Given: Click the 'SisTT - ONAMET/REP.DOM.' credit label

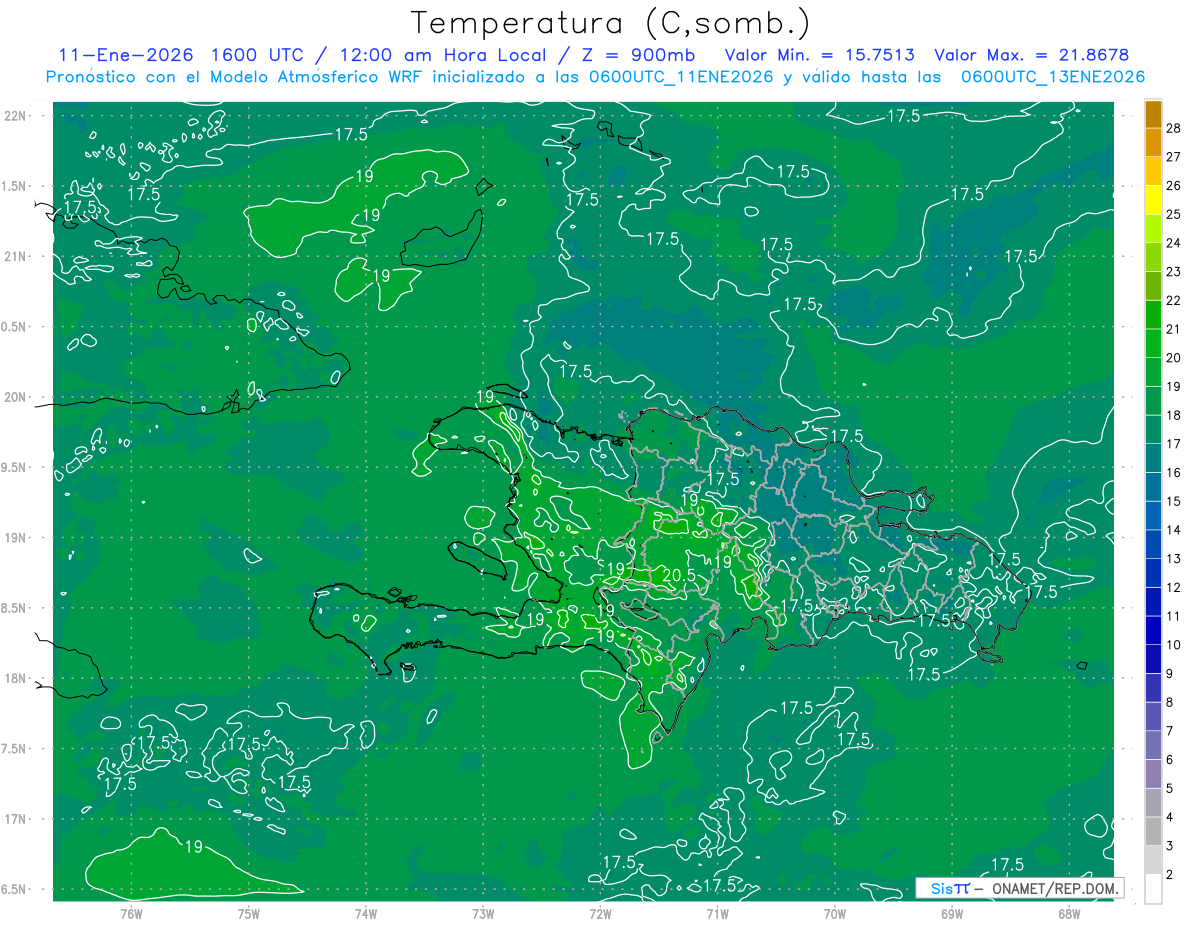Looking at the screenshot, I should (1020, 888).
